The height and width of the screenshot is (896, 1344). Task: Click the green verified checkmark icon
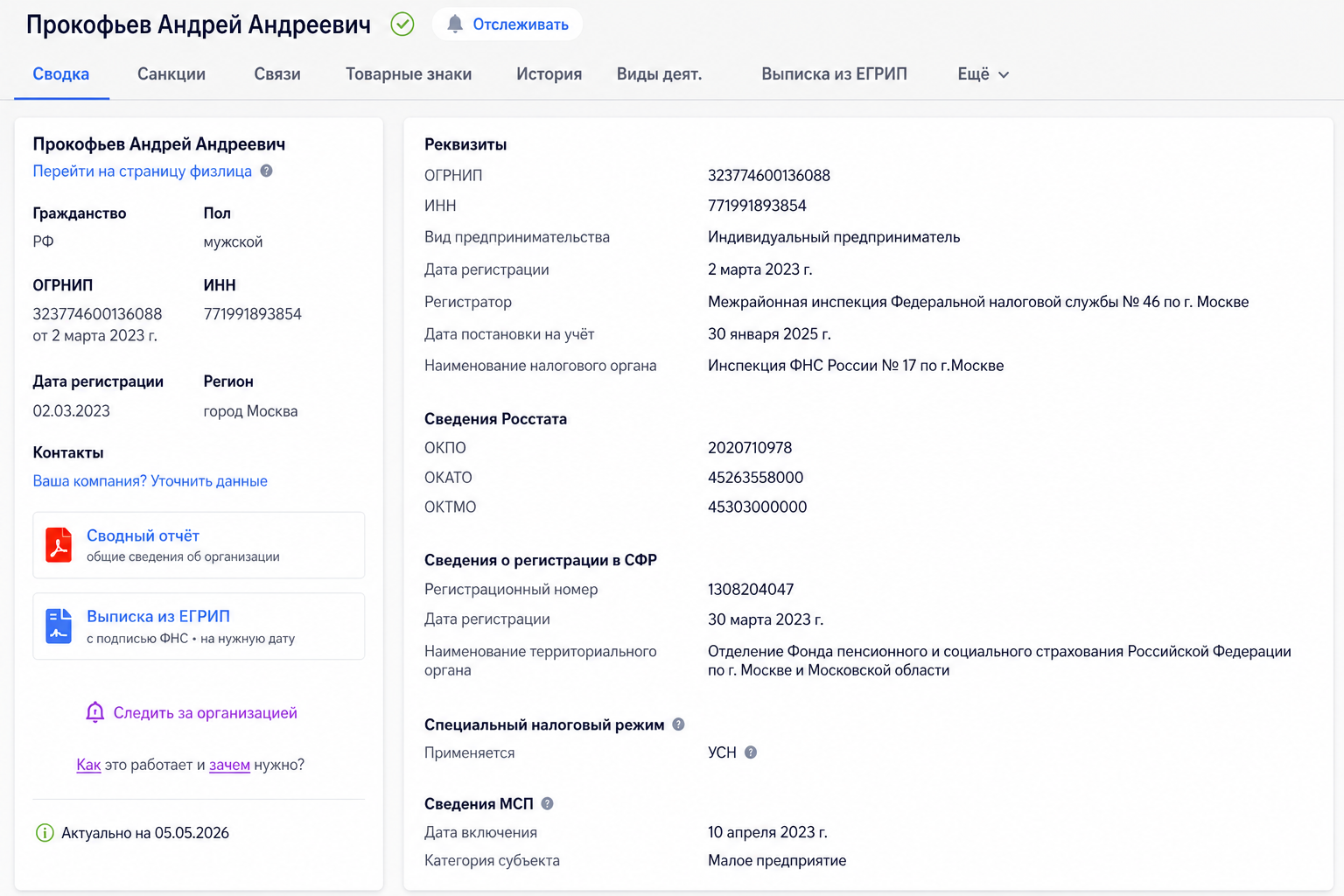[402, 24]
